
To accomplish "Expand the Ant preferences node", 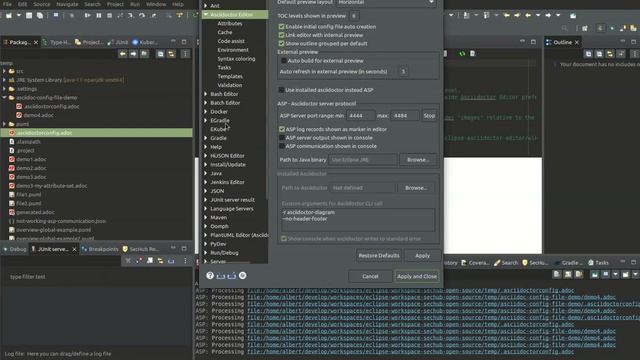I will (x=206, y=6).
